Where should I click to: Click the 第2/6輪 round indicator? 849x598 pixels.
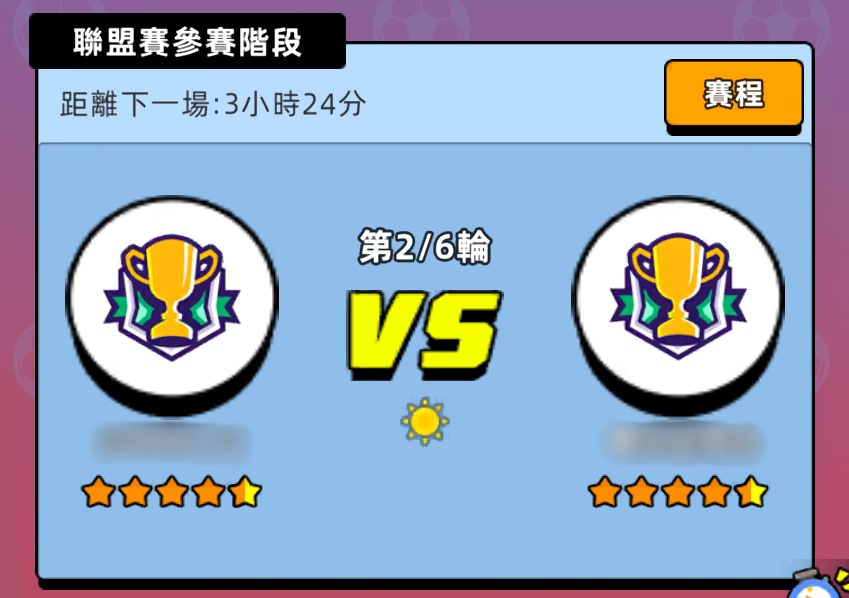pyautogui.click(x=424, y=247)
